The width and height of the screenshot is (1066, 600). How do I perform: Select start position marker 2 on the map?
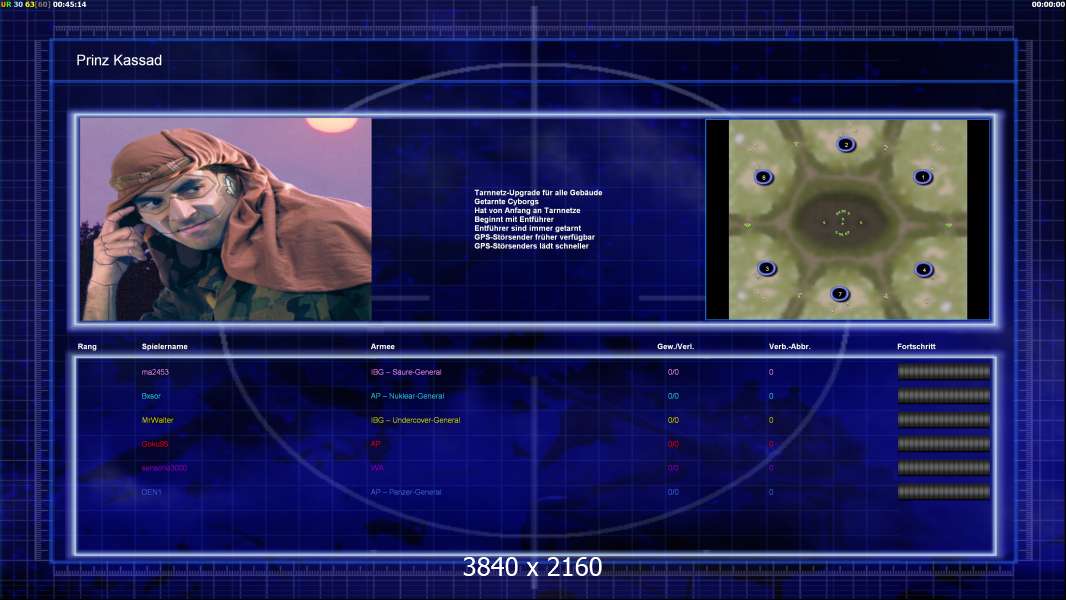(845, 145)
